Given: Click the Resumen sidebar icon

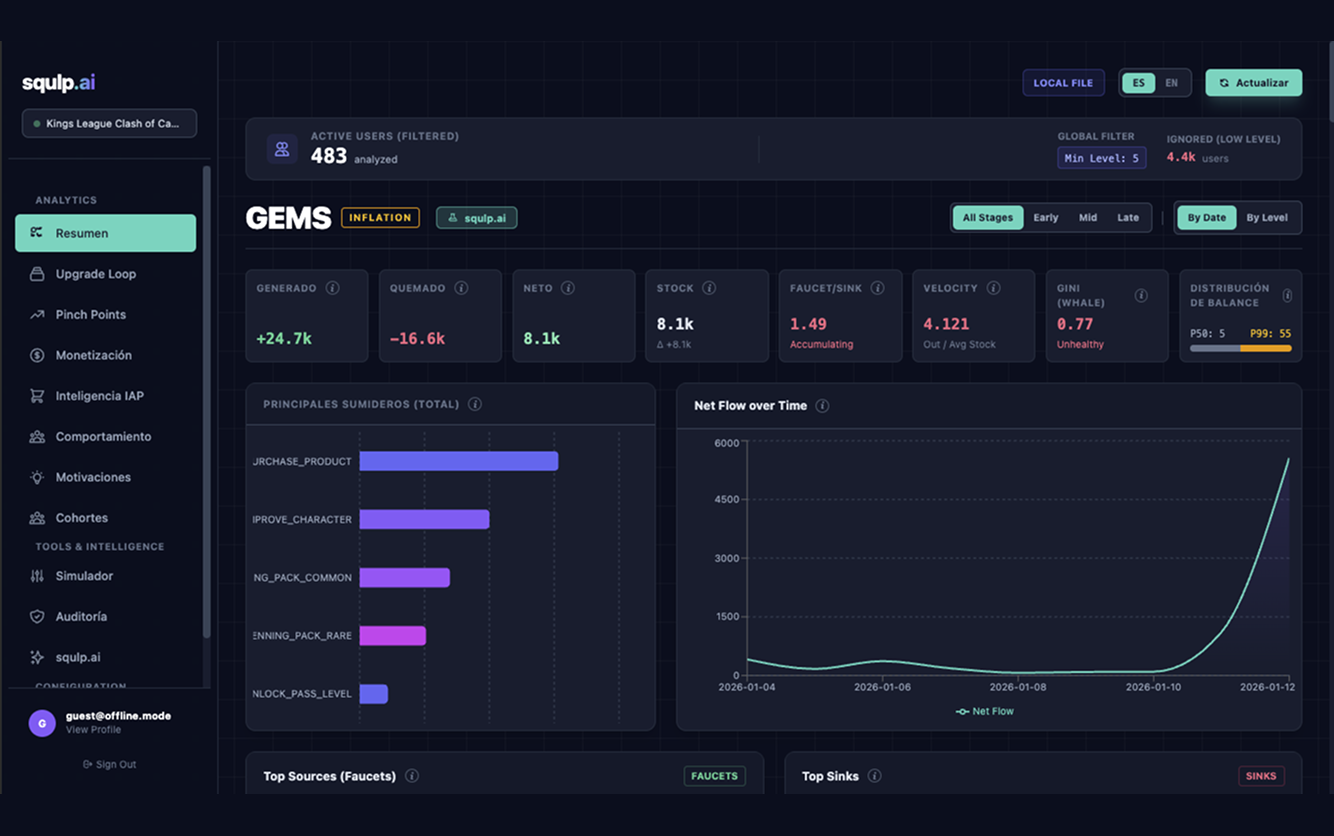Looking at the screenshot, I should (x=37, y=233).
